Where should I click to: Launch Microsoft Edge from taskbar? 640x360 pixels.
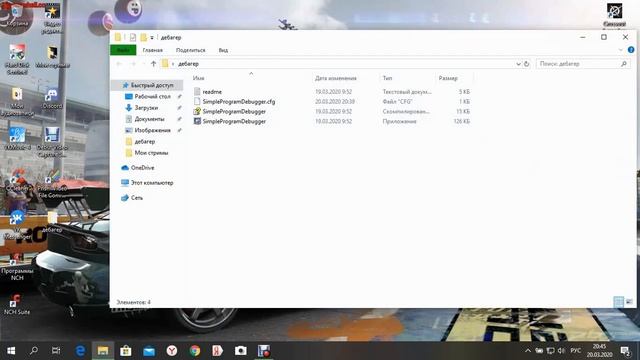[80, 351]
